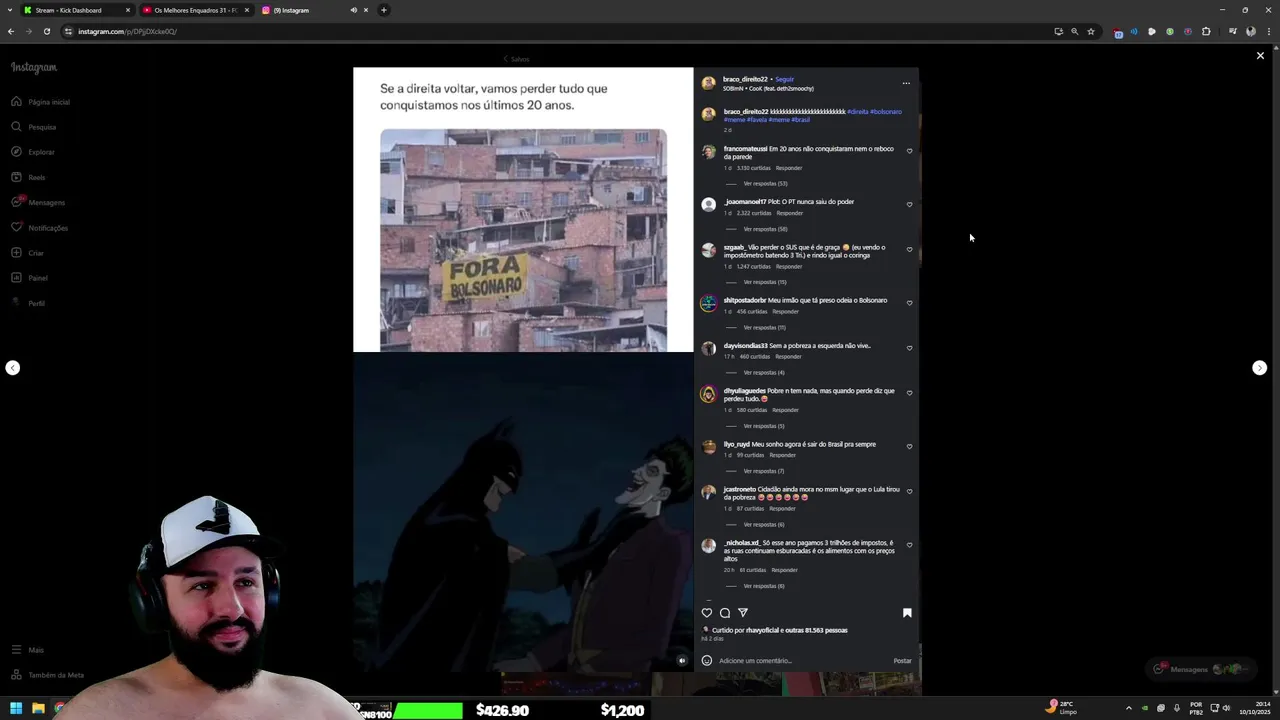Open post options three-dot menu
Image resolution: width=1280 pixels, height=720 pixels.
906,83
